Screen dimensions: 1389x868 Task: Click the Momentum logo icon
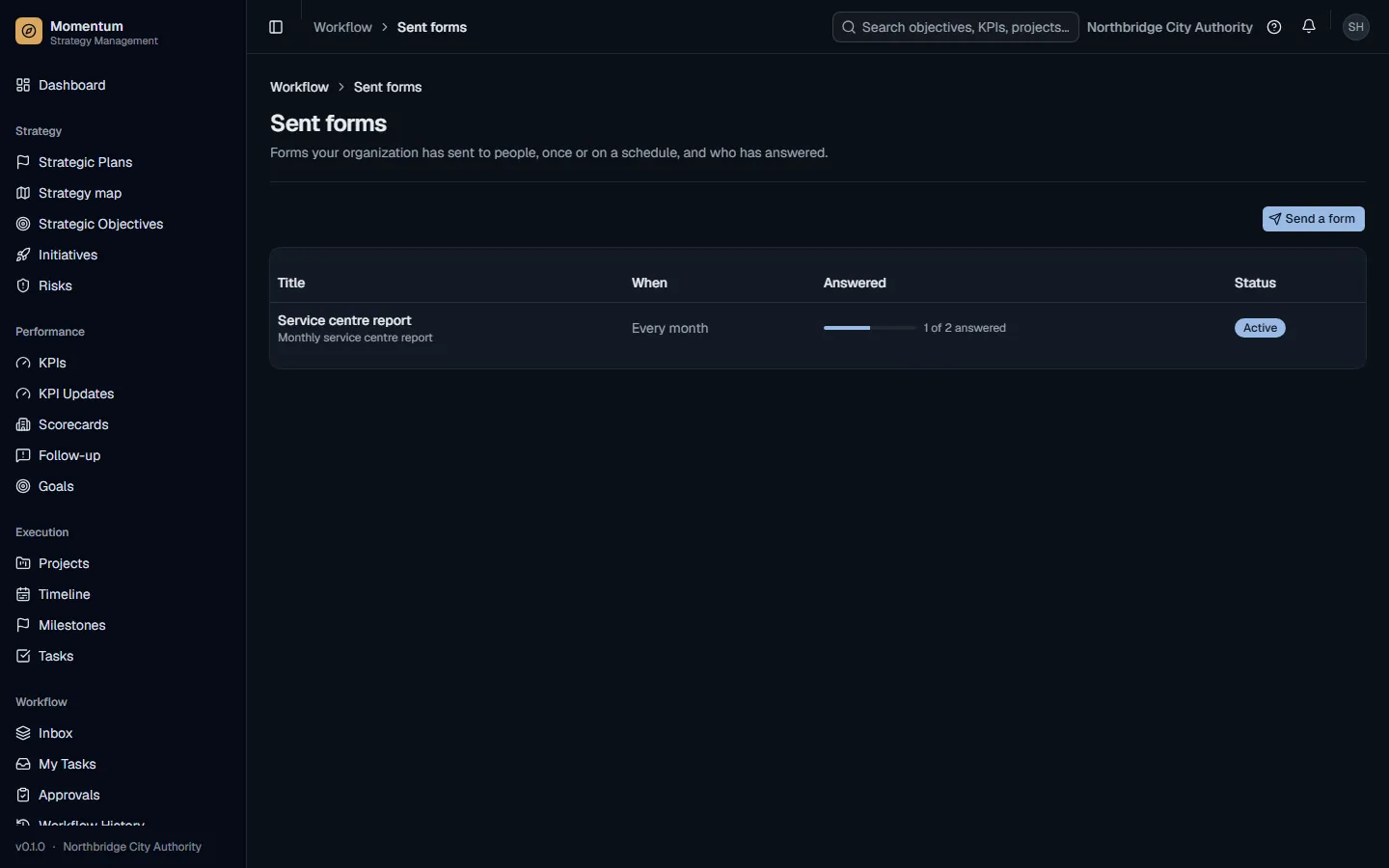(x=29, y=32)
